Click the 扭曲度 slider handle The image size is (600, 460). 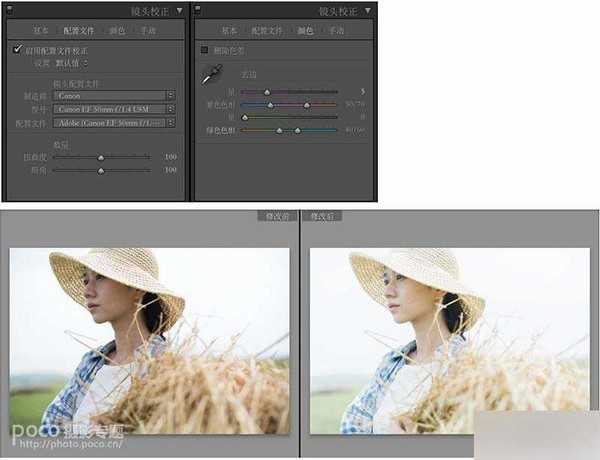point(101,158)
